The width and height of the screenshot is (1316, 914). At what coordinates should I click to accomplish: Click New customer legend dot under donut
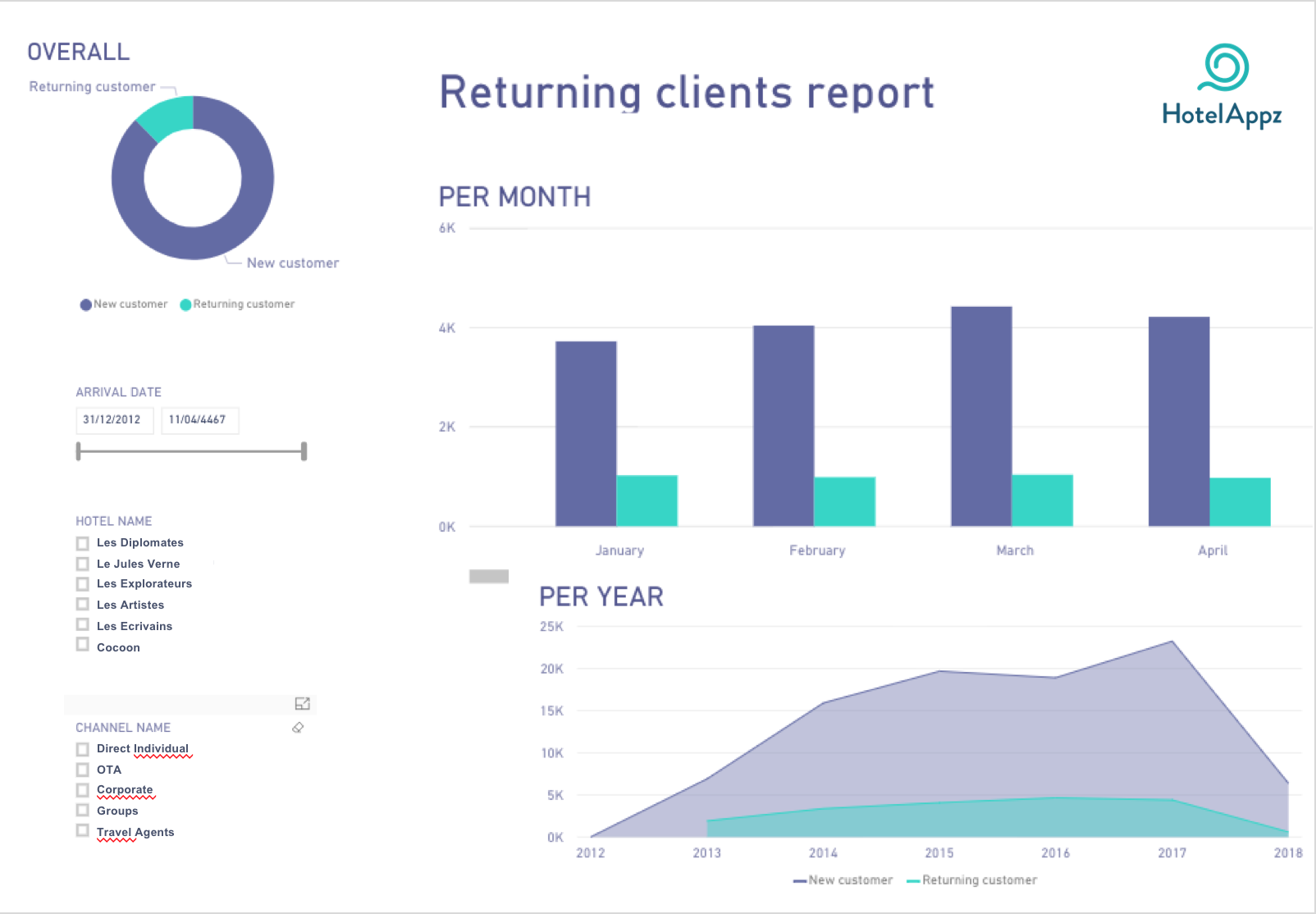[85, 304]
